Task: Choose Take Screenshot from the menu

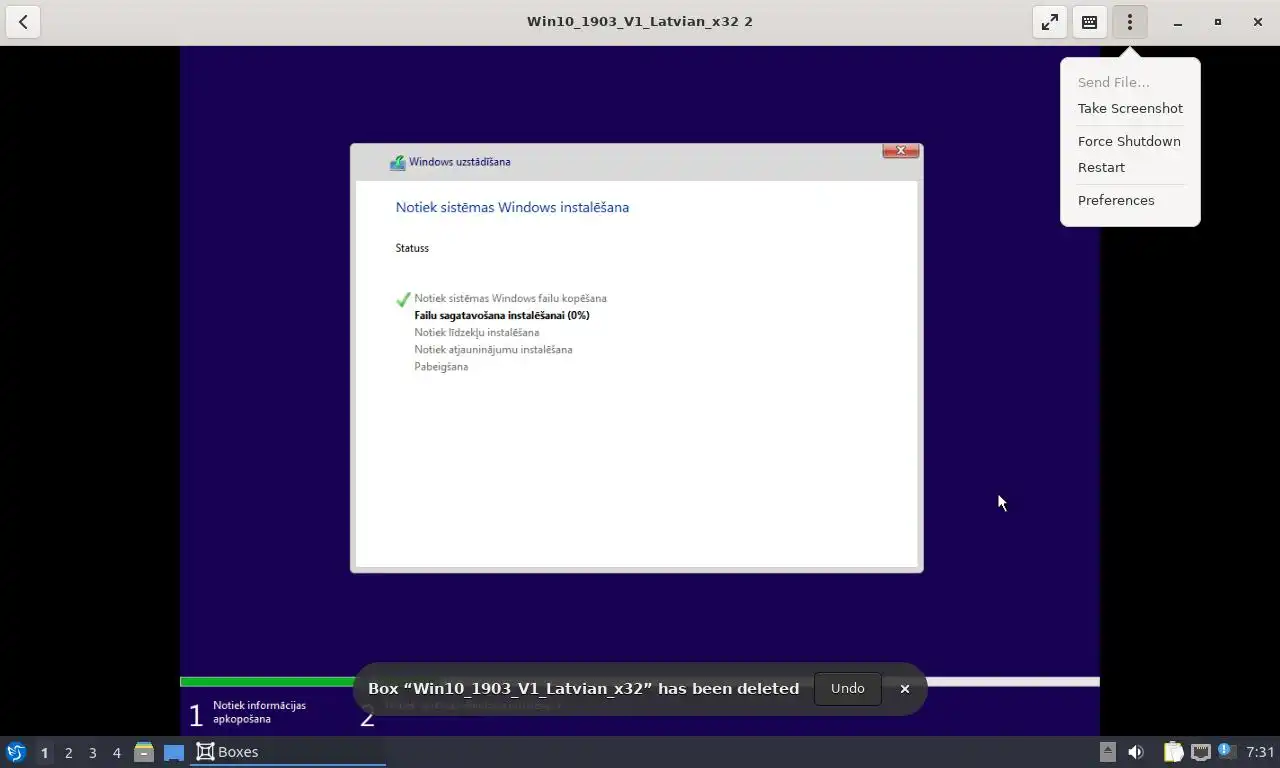Action: point(1130,108)
